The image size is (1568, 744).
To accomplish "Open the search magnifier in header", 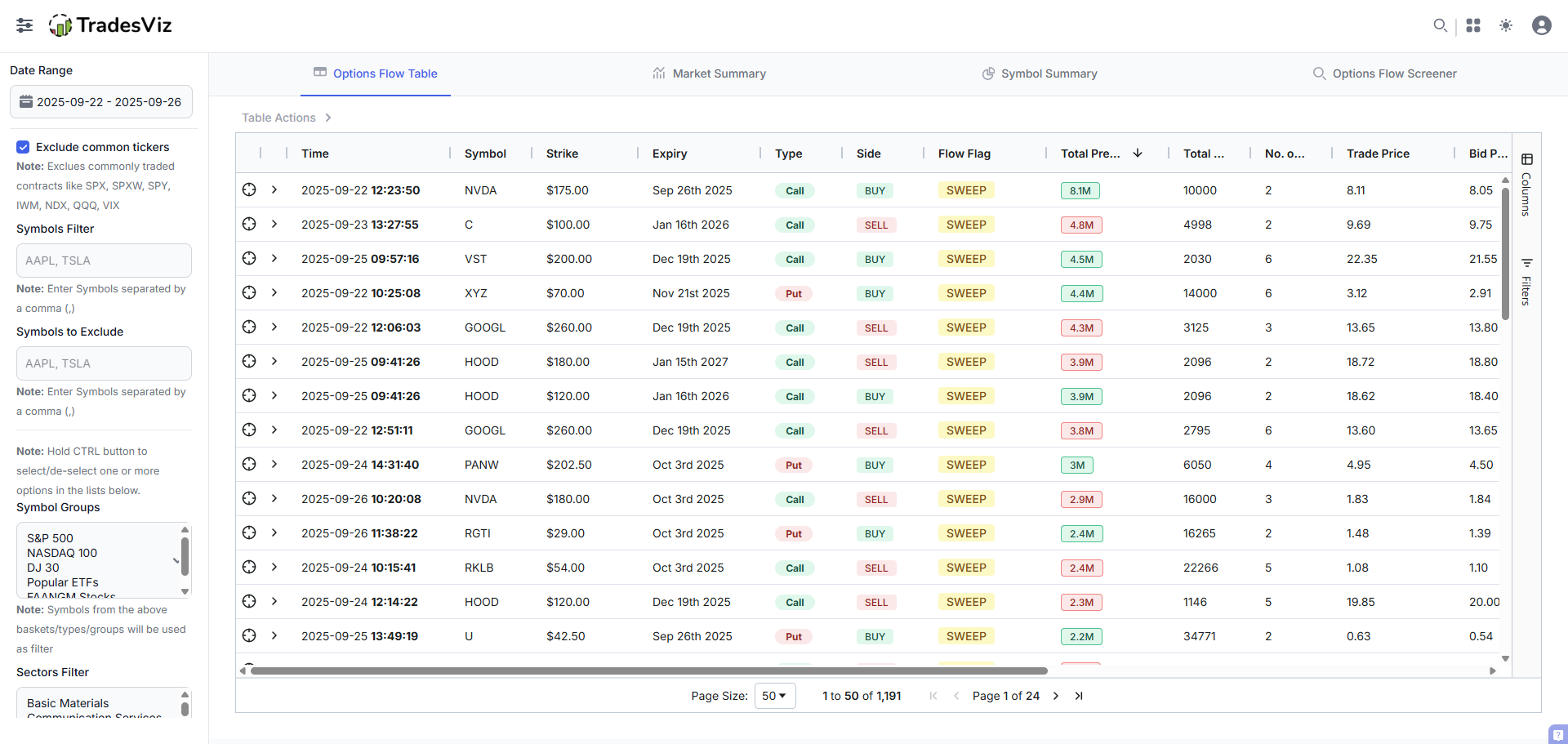I will [1441, 25].
